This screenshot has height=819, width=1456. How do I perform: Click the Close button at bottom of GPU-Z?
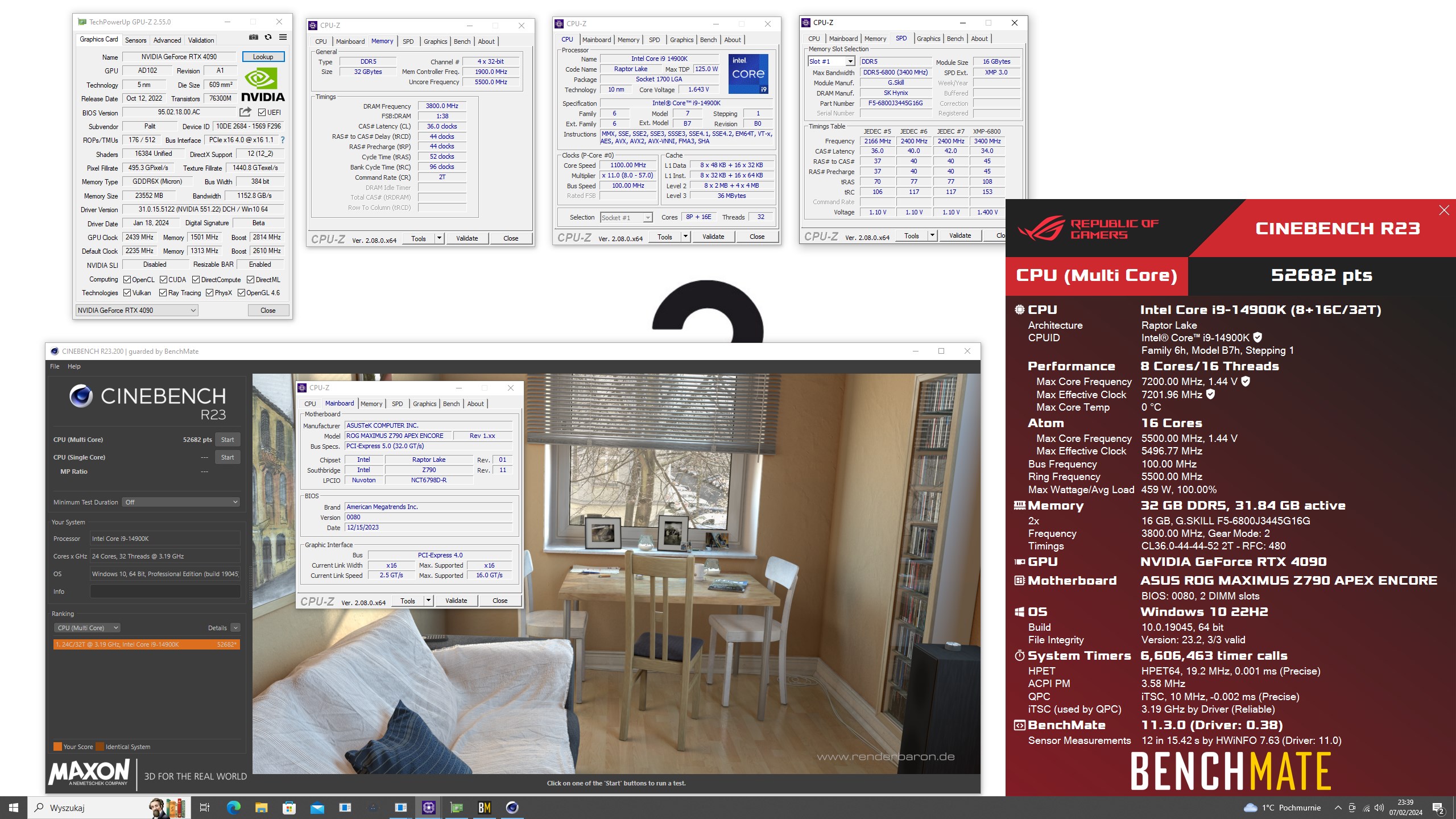click(x=268, y=311)
